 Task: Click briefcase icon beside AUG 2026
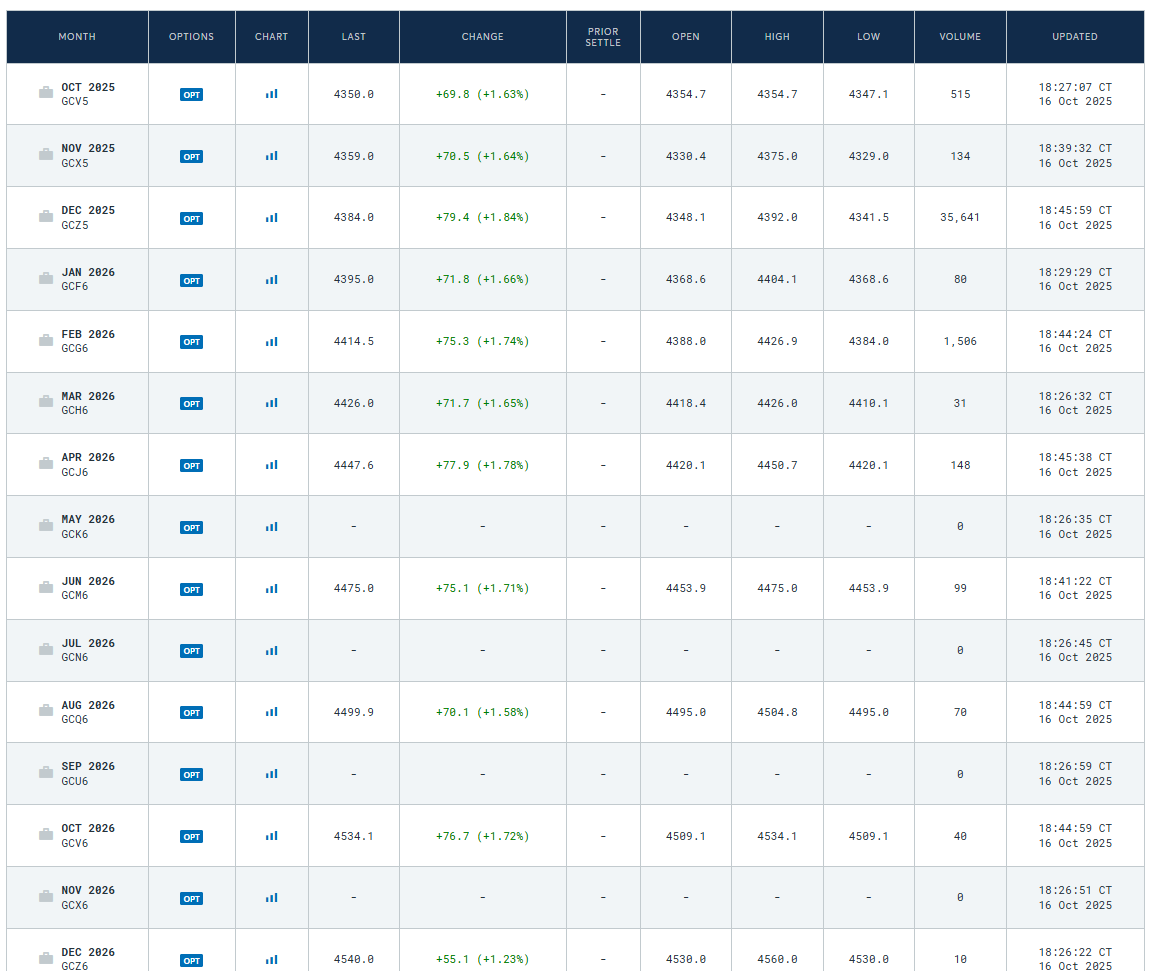pos(46,710)
